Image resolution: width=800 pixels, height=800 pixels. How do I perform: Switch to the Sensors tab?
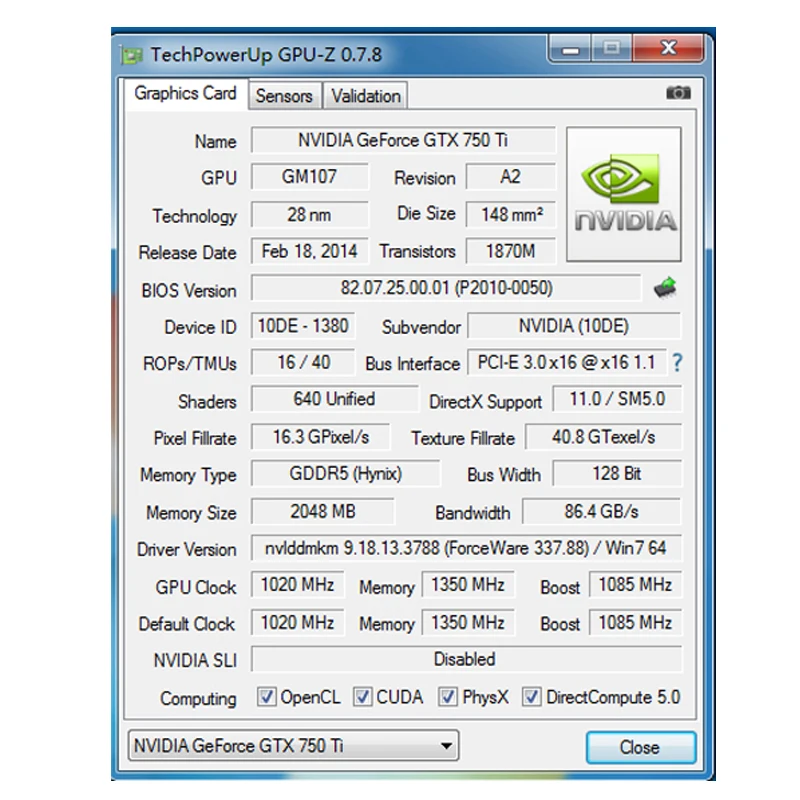tap(284, 95)
